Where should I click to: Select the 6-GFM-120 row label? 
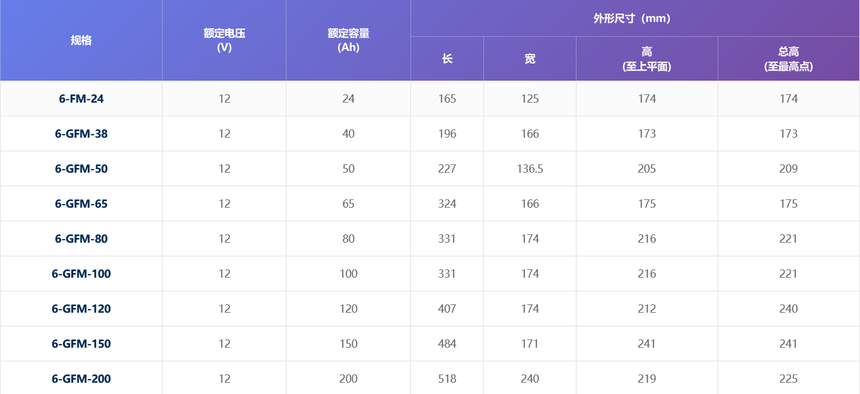pyautogui.click(x=81, y=309)
